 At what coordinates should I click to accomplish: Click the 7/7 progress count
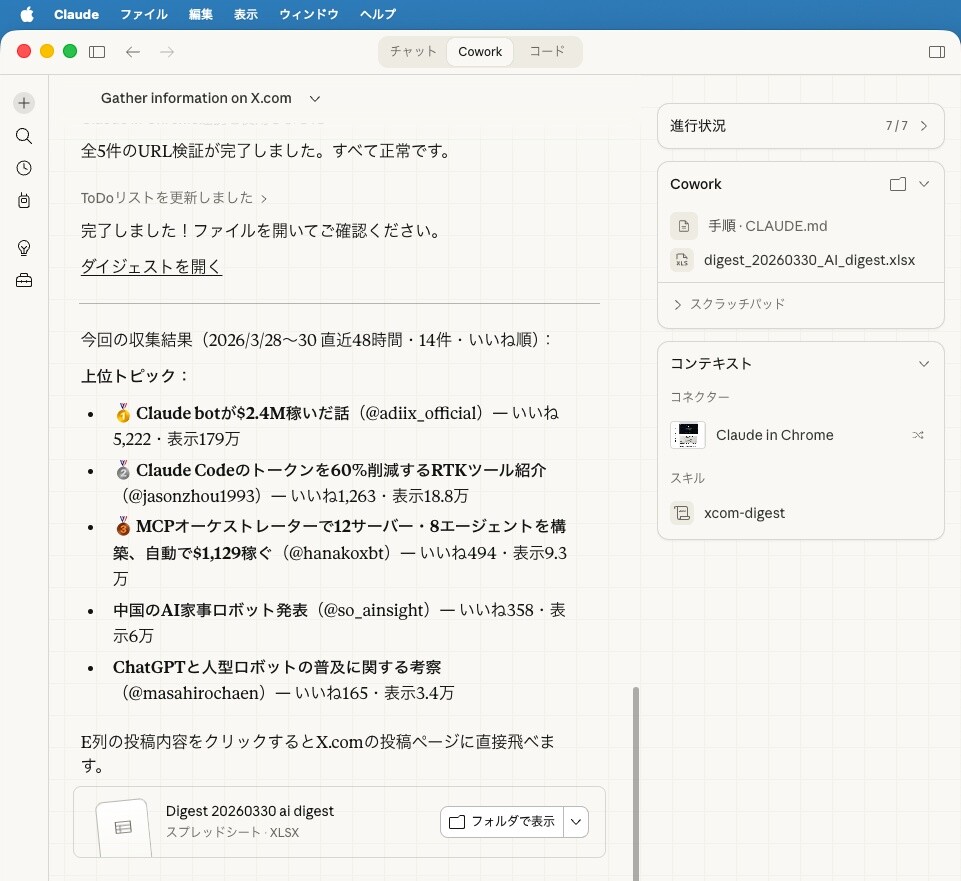coord(896,126)
